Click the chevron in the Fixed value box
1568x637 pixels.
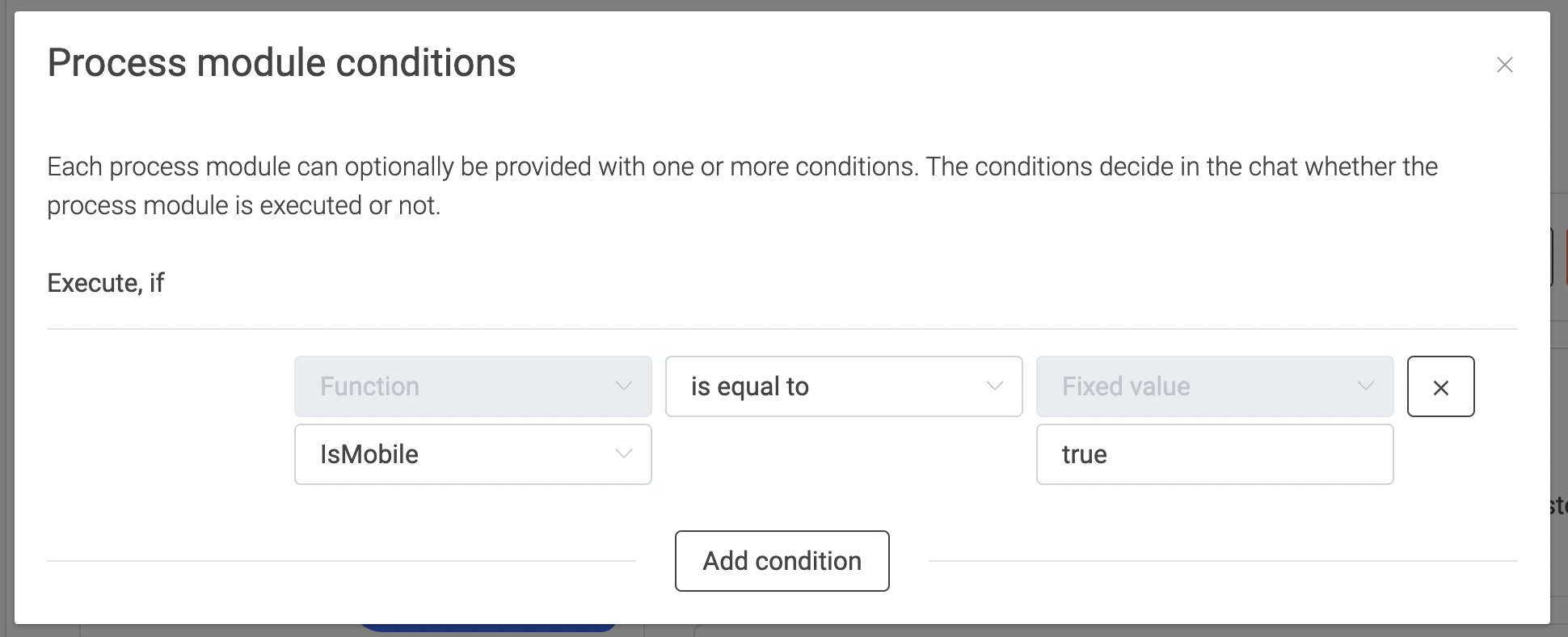point(1367,386)
